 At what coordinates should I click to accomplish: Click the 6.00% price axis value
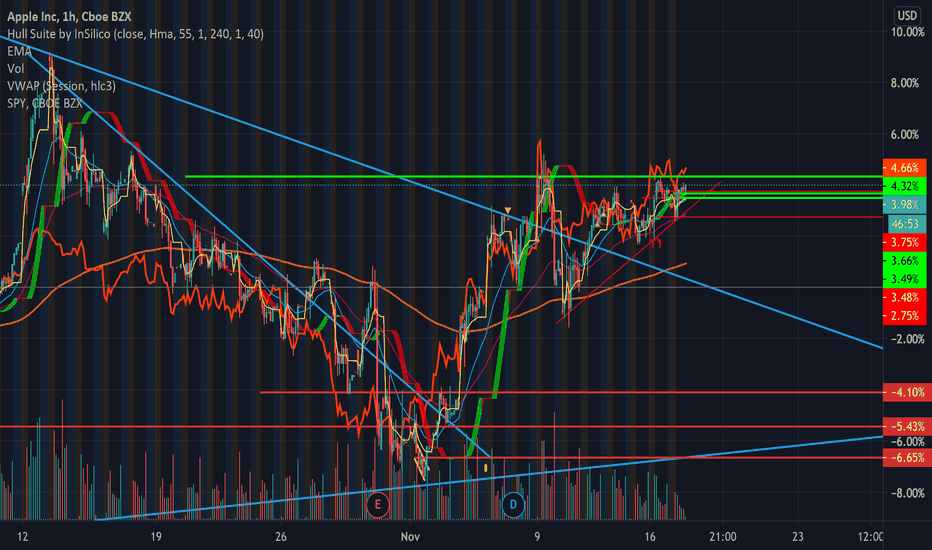click(907, 135)
